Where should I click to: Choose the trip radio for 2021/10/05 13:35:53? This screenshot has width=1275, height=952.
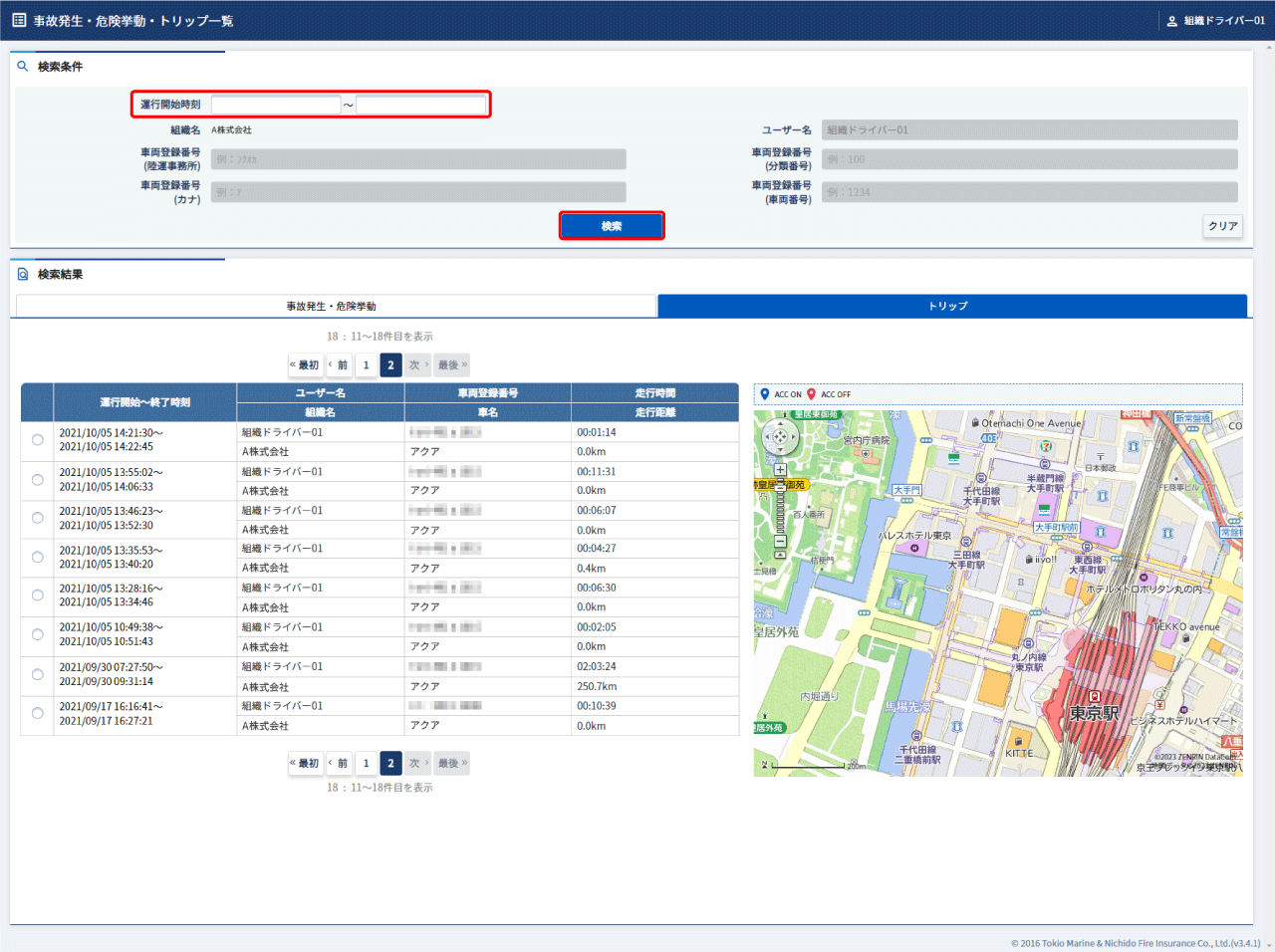pos(38,557)
